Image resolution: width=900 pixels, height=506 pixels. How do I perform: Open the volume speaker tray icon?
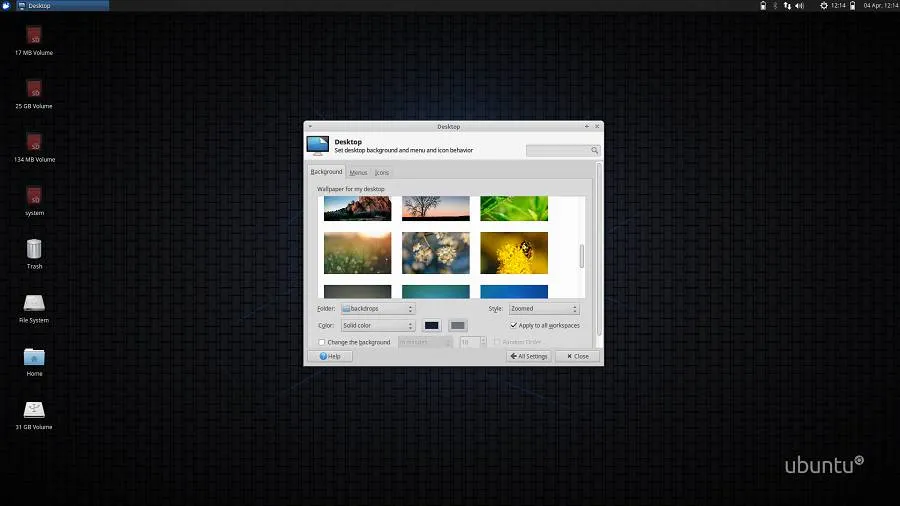coord(802,6)
